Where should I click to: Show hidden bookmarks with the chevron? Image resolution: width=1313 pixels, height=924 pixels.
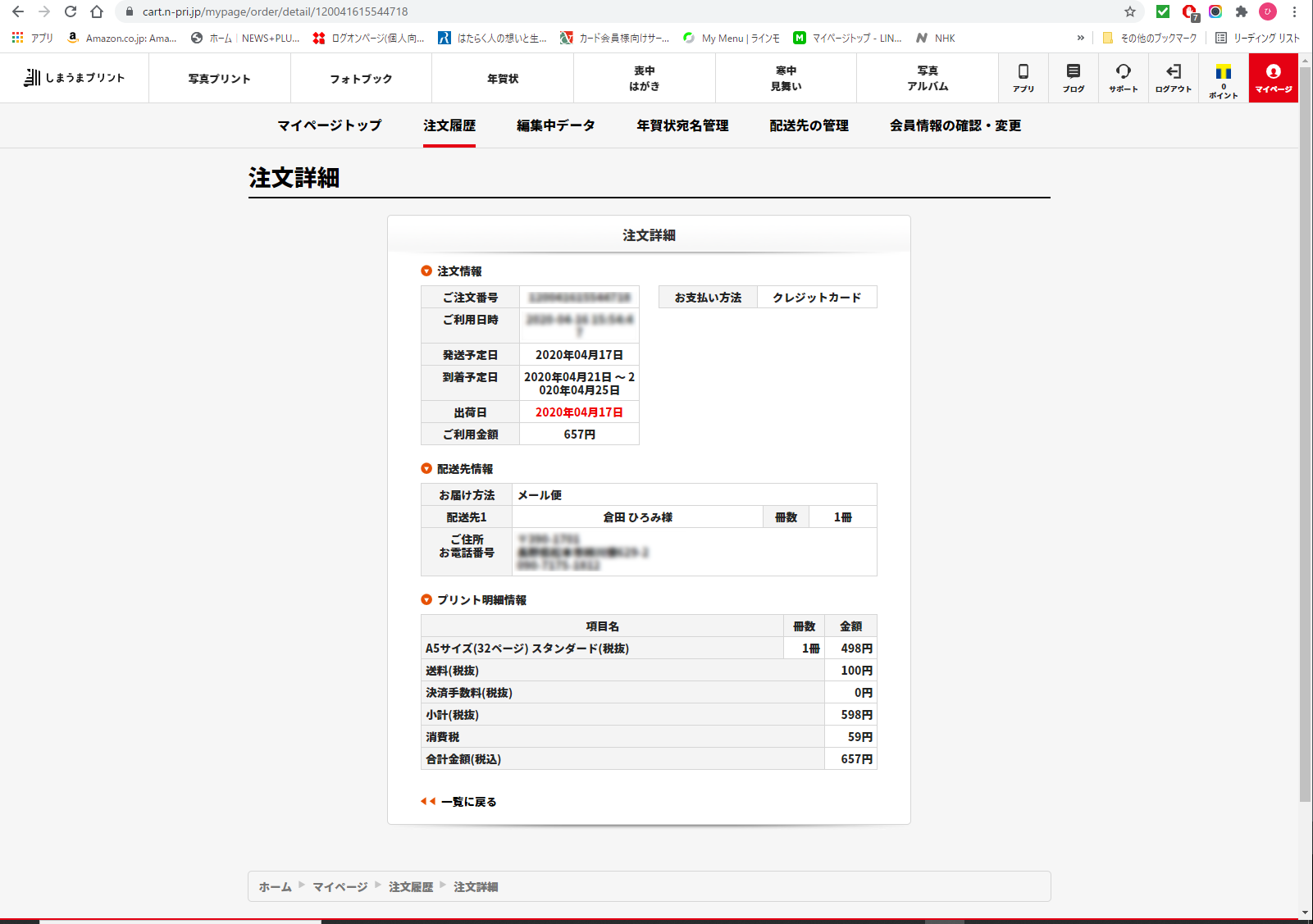[1080, 38]
